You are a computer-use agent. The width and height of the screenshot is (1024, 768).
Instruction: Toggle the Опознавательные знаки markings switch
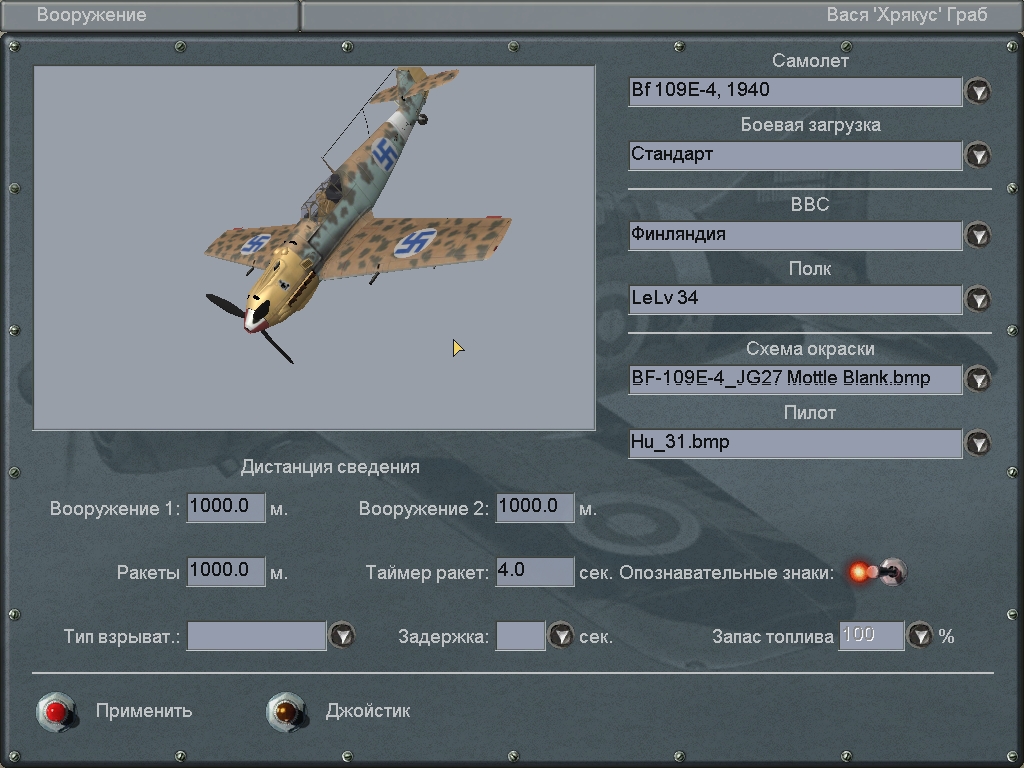tap(879, 572)
